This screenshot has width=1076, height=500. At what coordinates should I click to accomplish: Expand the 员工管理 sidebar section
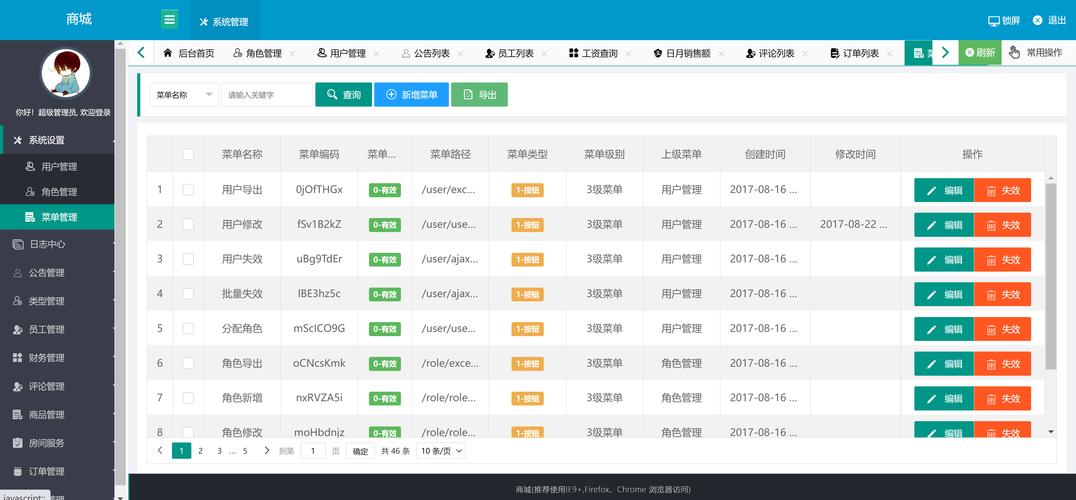click(x=58, y=330)
